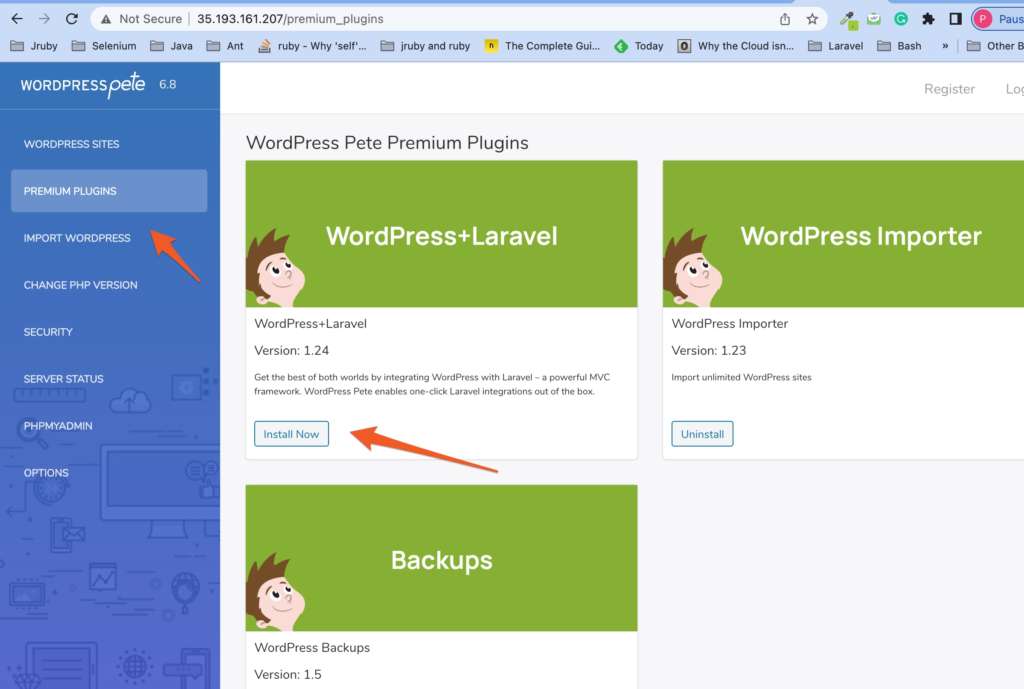Reload the page

click(x=71, y=19)
